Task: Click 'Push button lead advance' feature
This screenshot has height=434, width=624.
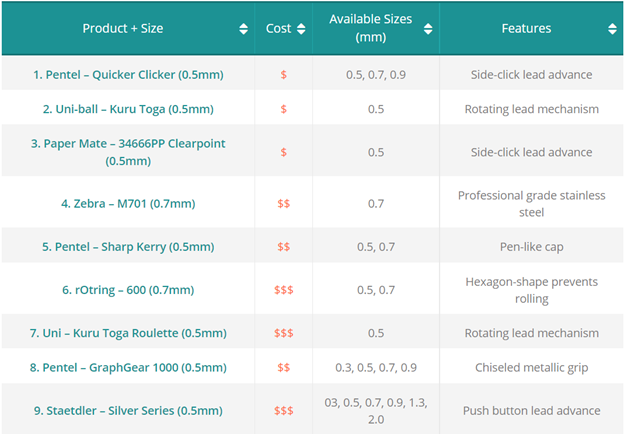Action: click(x=531, y=411)
